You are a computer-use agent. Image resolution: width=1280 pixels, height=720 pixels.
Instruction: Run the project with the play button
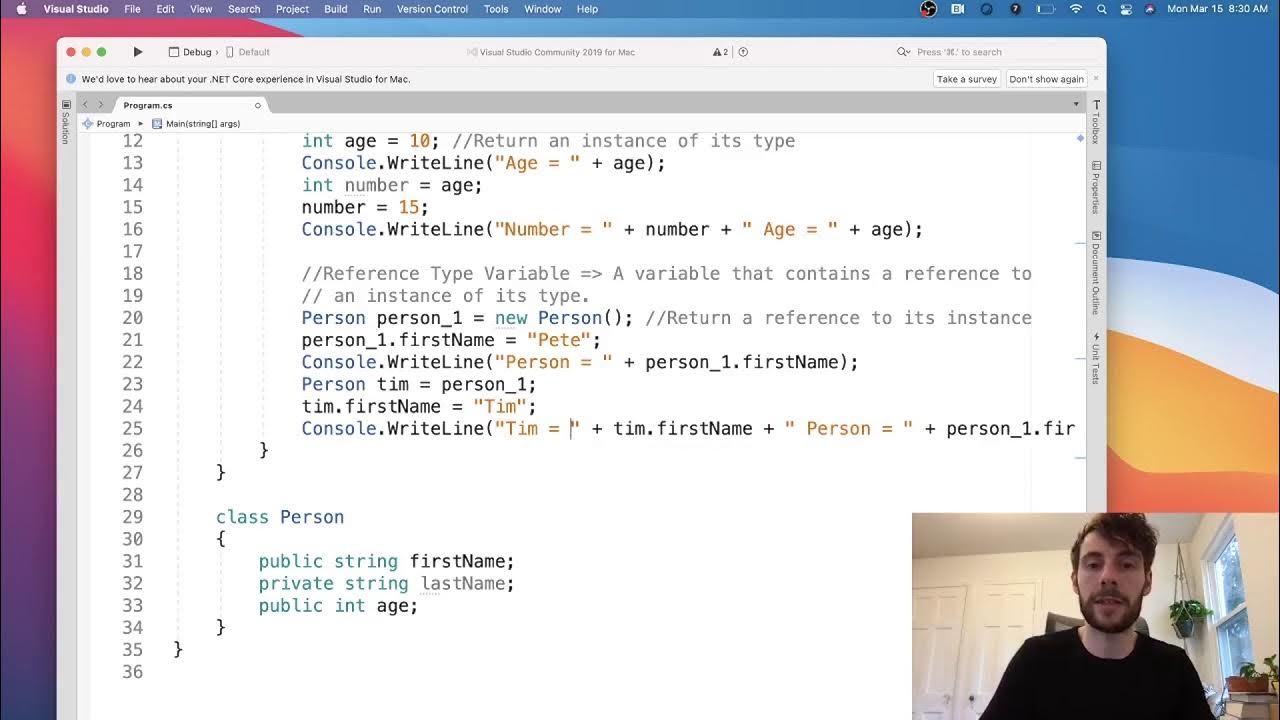click(x=138, y=52)
